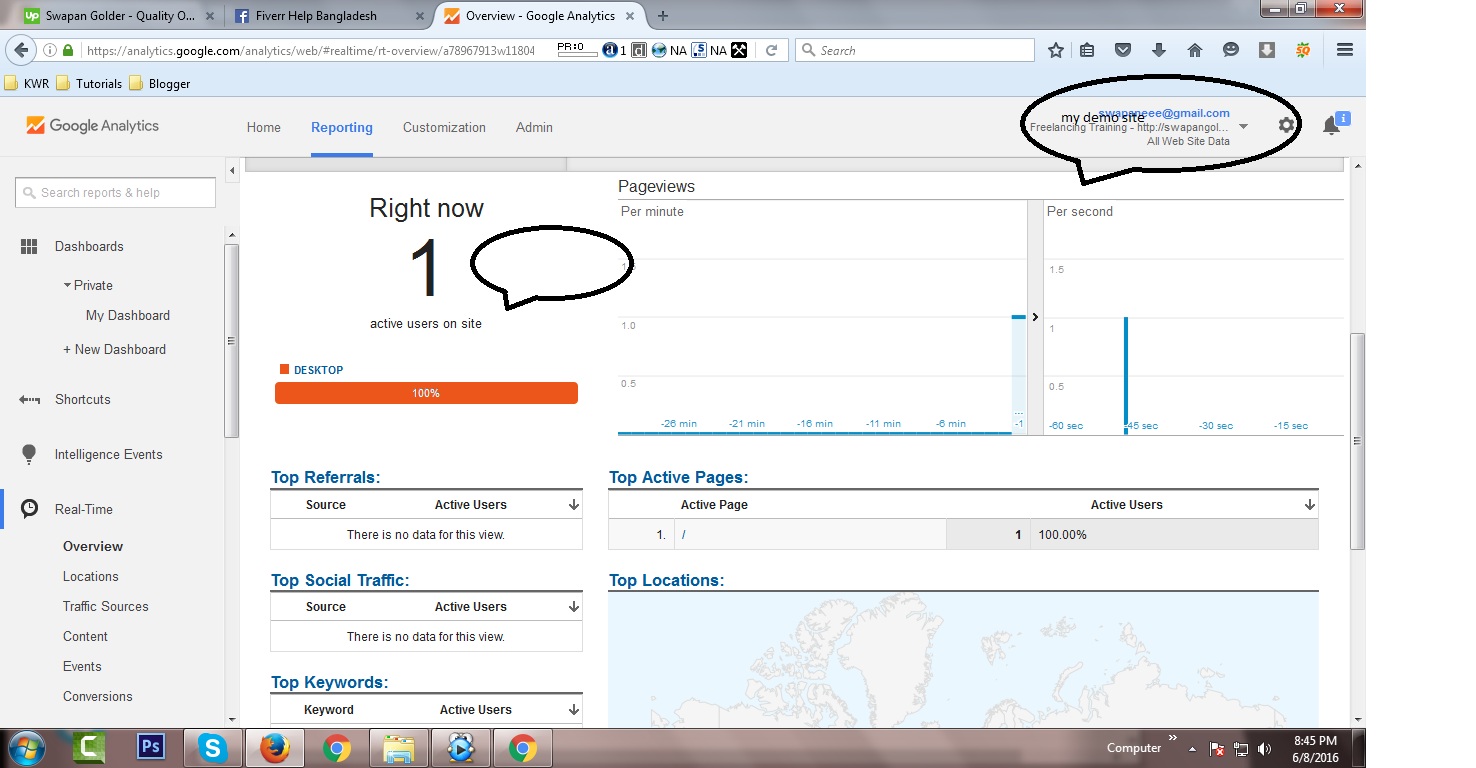Image resolution: width=1476 pixels, height=768 pixels.
Task: Click + New Dashboard
Action: pyautogui.click(x=114, y=349)
